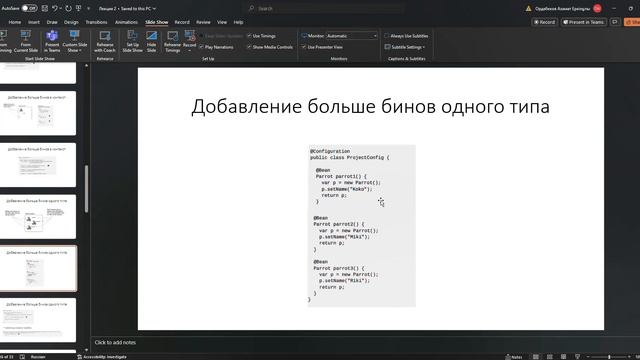The height and width of the screenshot is (360, 640).
Task: Select the Slide Show tab
Action: (157, 22)
